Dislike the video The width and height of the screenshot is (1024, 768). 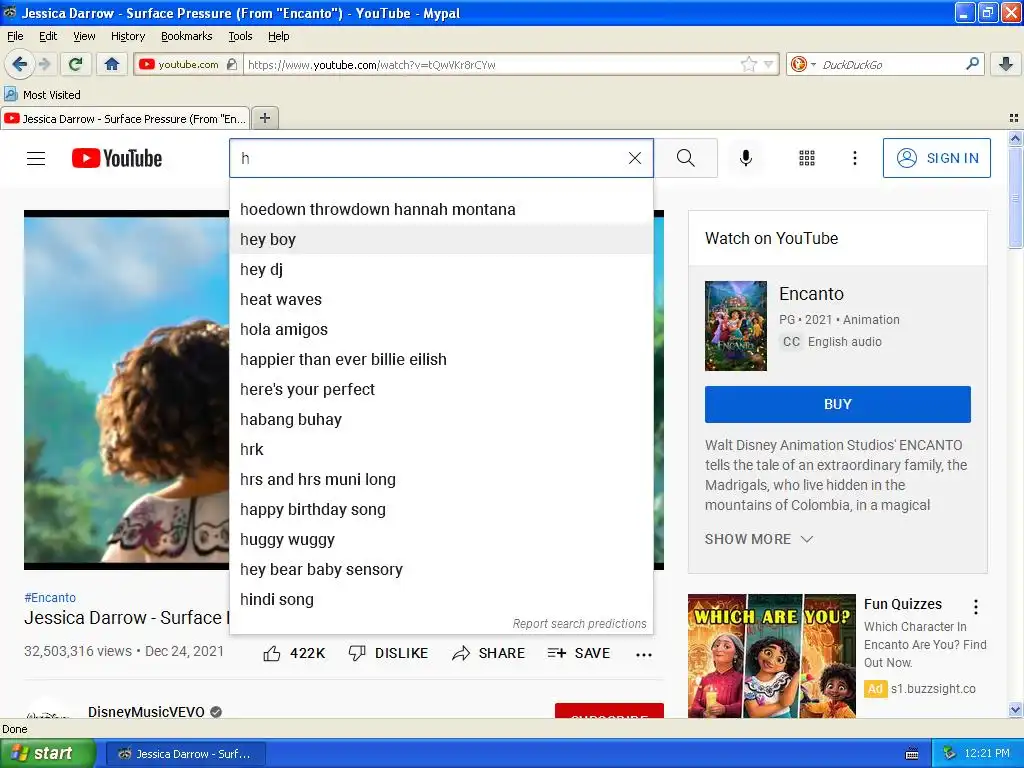(x=388, y=653)
